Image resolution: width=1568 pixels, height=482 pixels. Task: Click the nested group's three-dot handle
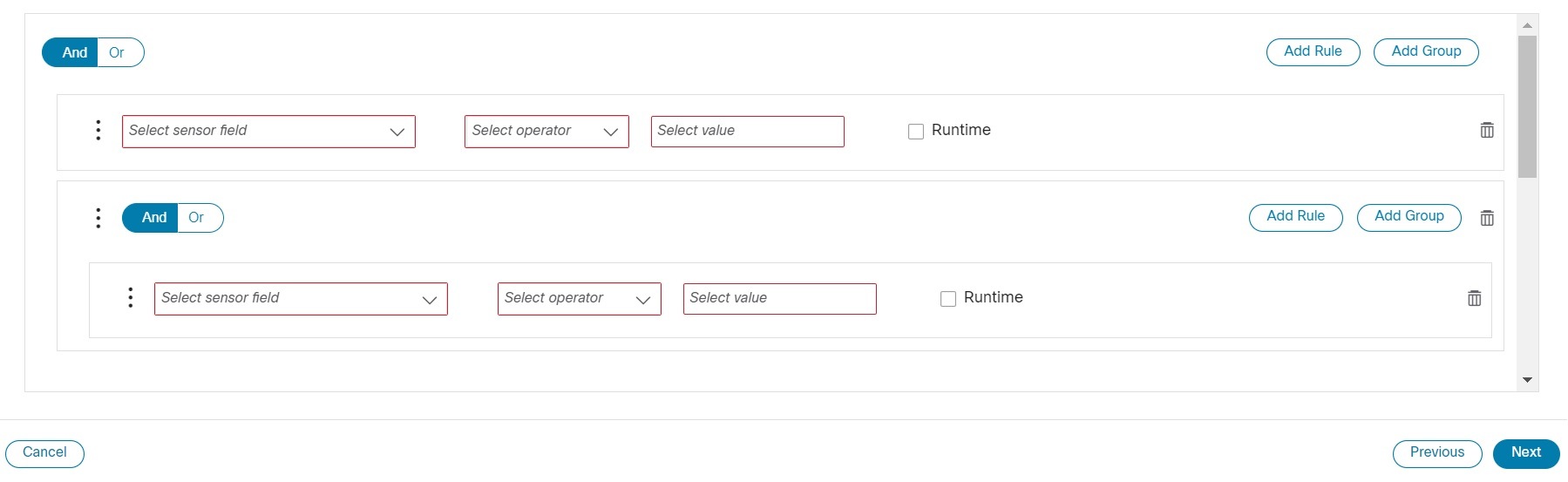click(98, 218)
